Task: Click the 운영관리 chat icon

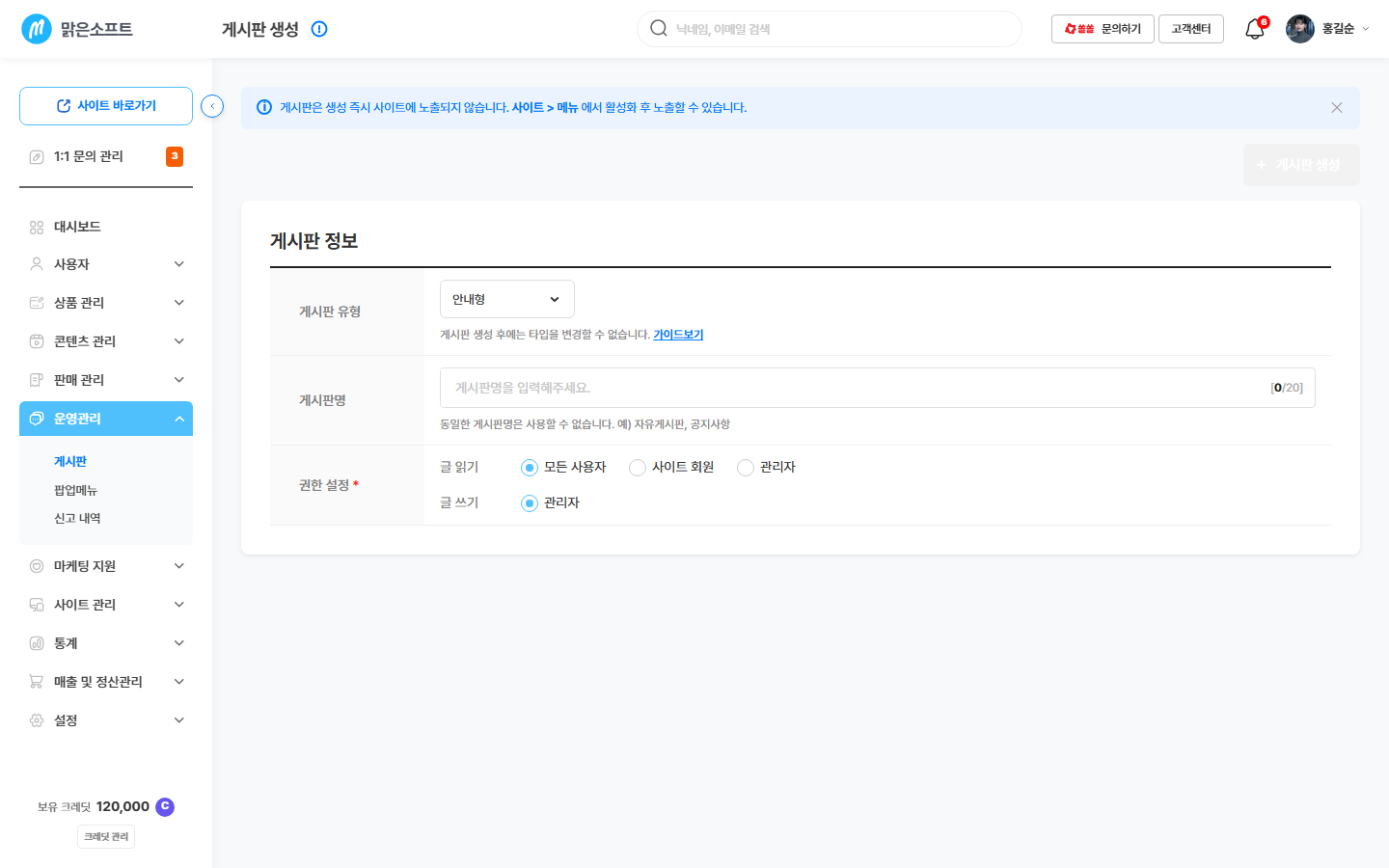Action: click(37, 419)
